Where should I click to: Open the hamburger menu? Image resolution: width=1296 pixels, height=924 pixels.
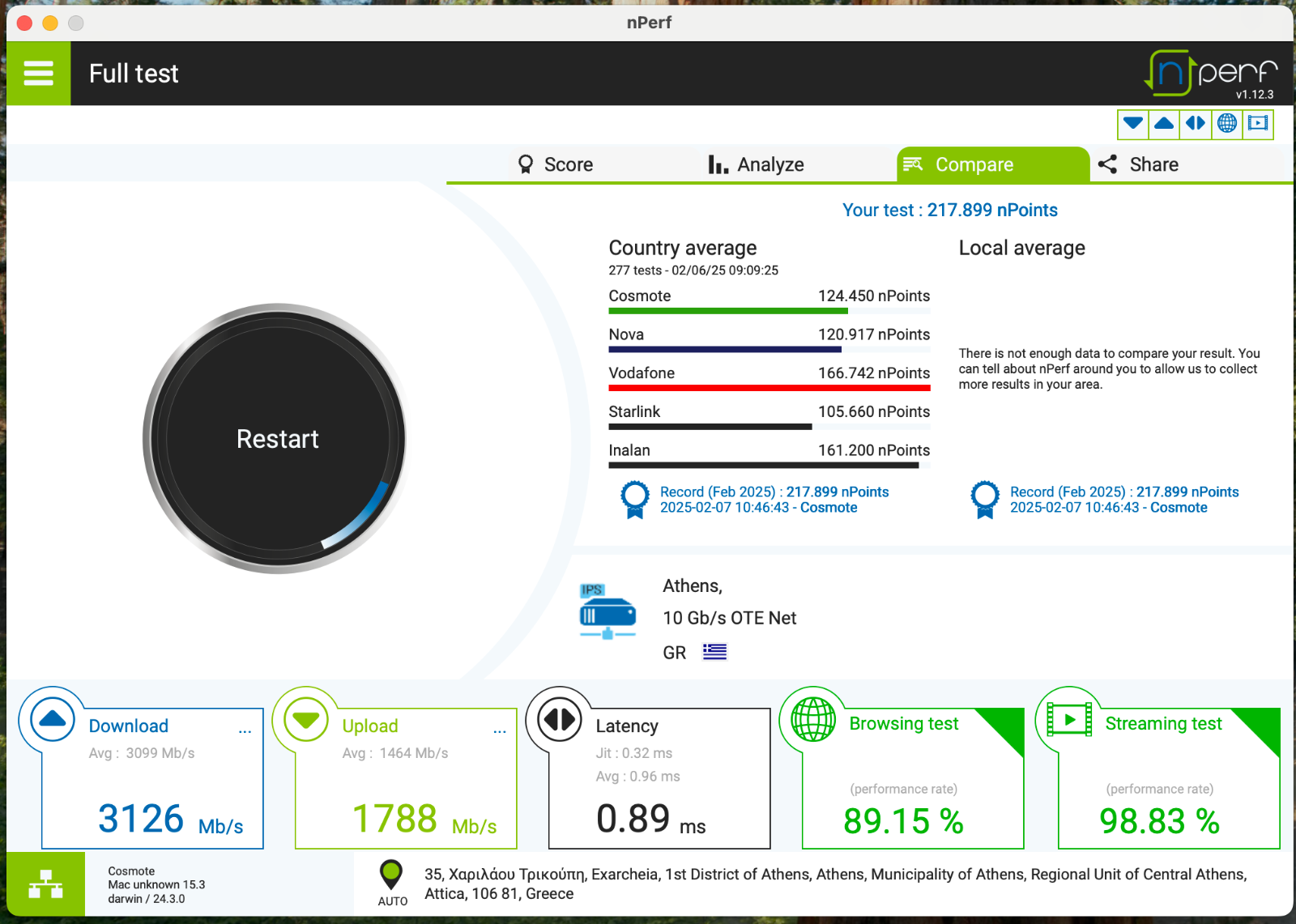coord(38,74)
